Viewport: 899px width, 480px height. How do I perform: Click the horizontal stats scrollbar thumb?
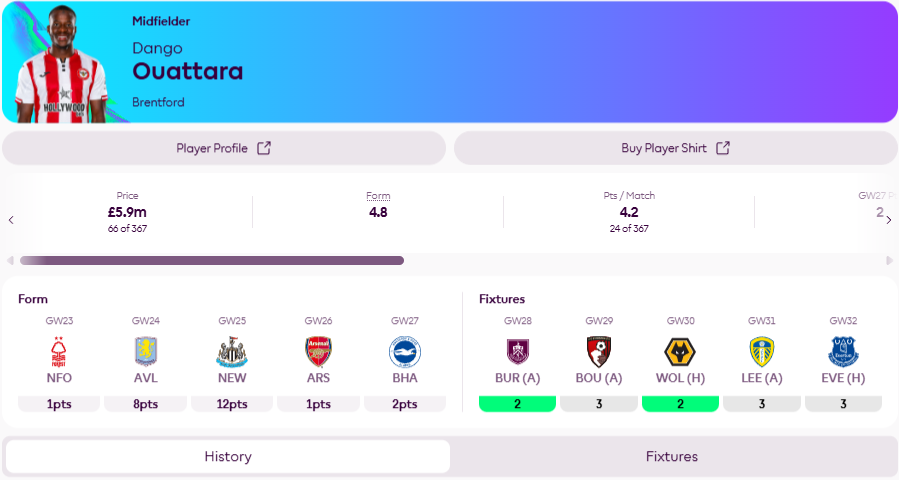click(212, 260)
